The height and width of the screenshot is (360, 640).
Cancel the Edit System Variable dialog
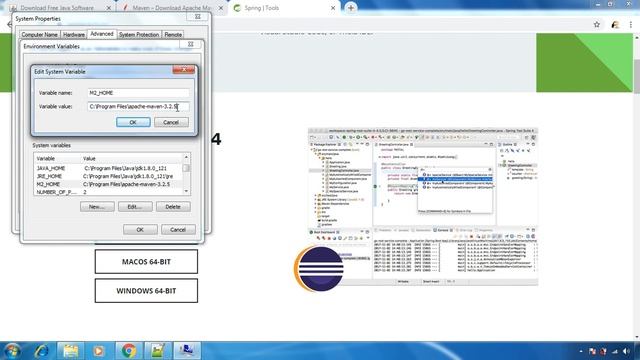pyautogui.click(x=171, y=122)
